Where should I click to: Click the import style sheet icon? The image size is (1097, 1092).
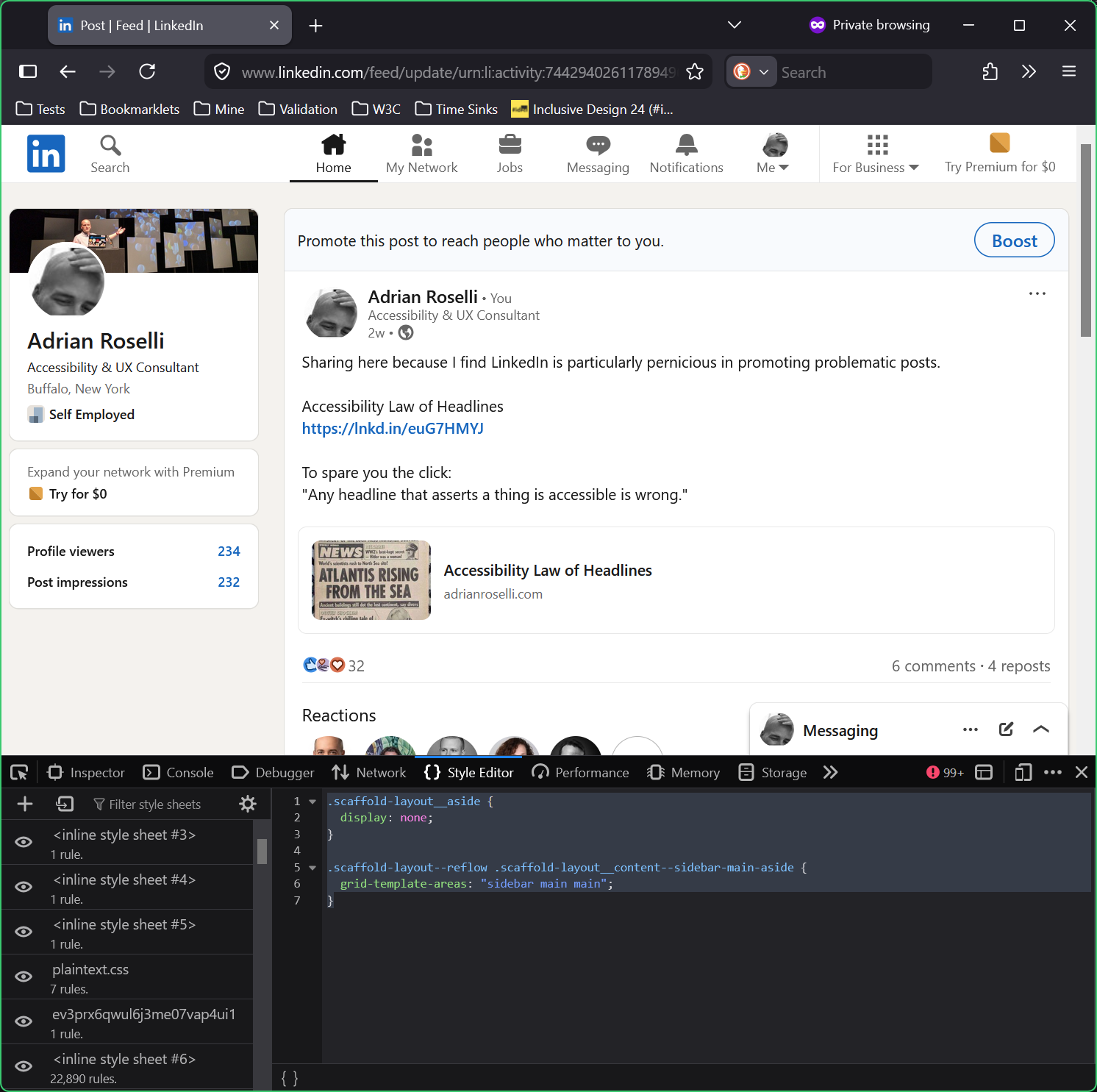pos(65,804)
